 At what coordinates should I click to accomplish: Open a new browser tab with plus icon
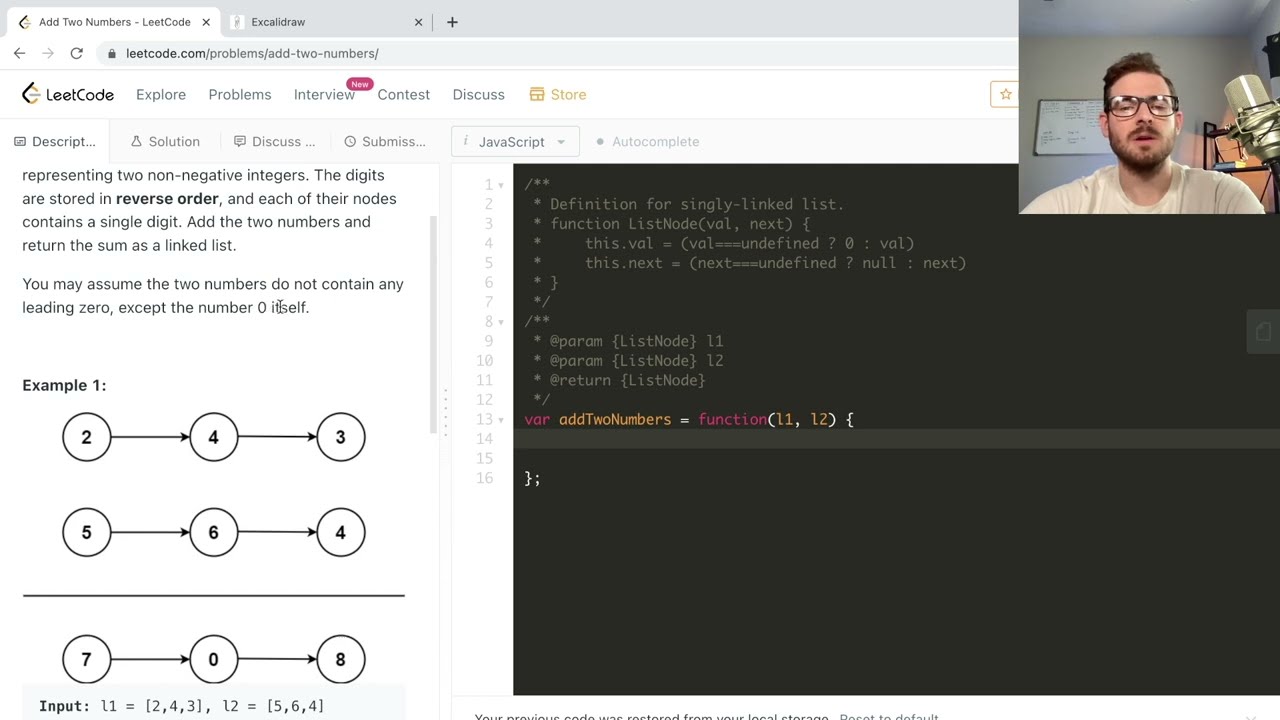coord(452,22)
